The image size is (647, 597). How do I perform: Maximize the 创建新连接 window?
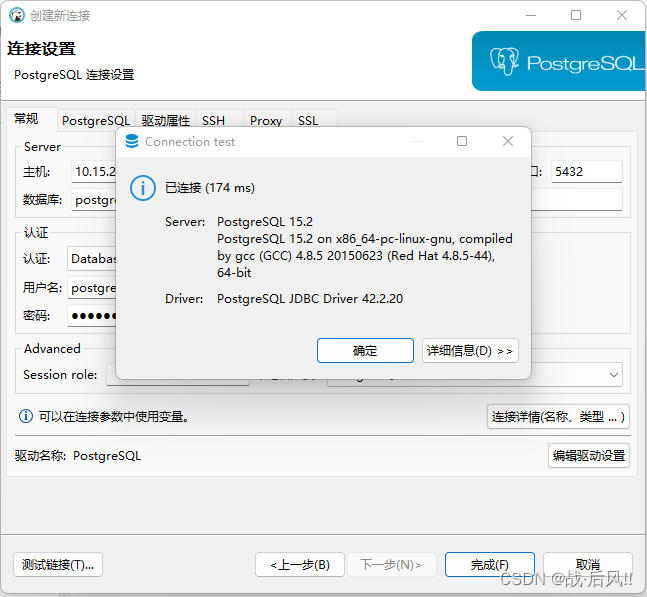pos(576,15)
